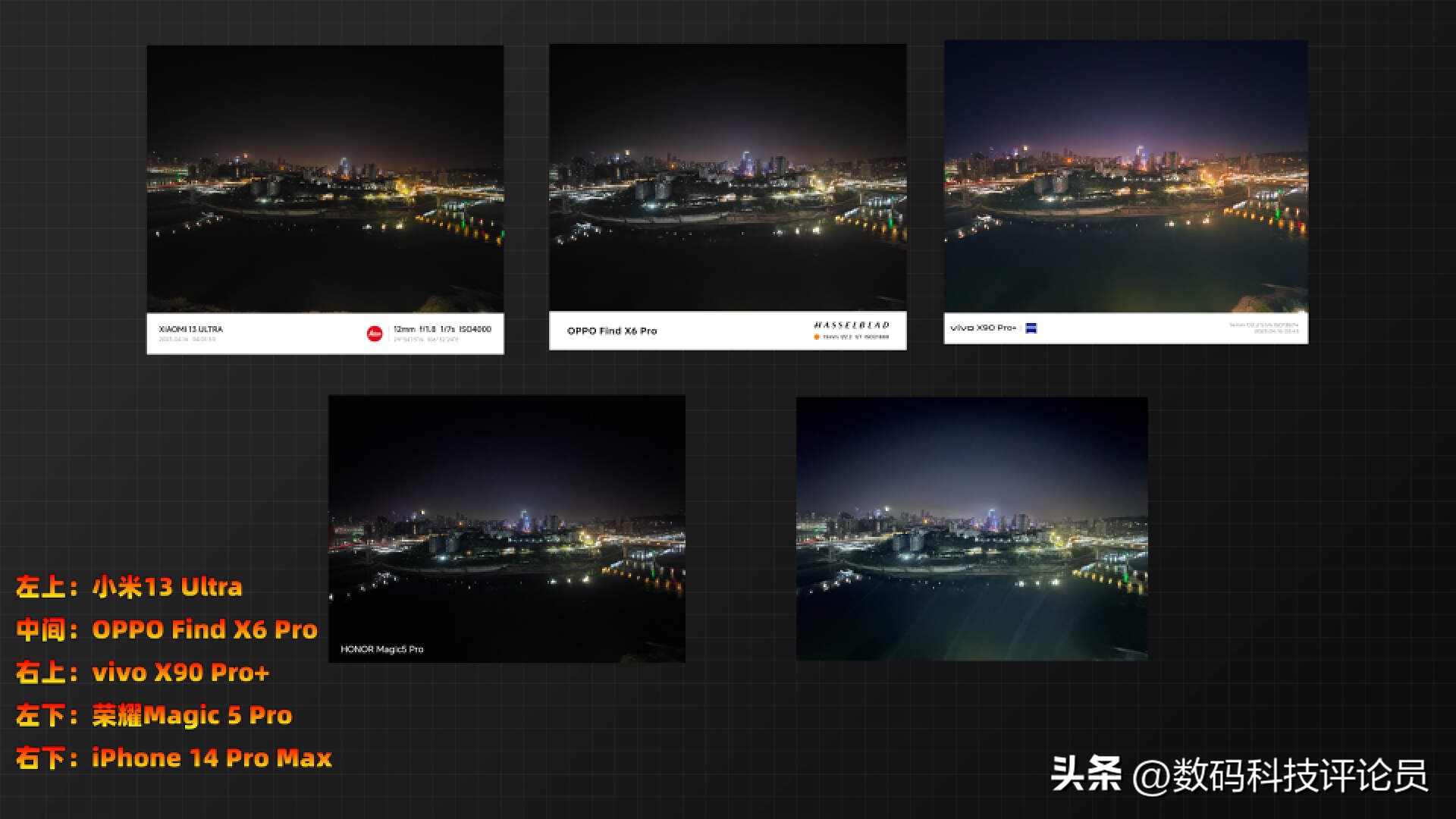Open the Xiaomi 13 Ultra night photo

click(x=325, y=178)
